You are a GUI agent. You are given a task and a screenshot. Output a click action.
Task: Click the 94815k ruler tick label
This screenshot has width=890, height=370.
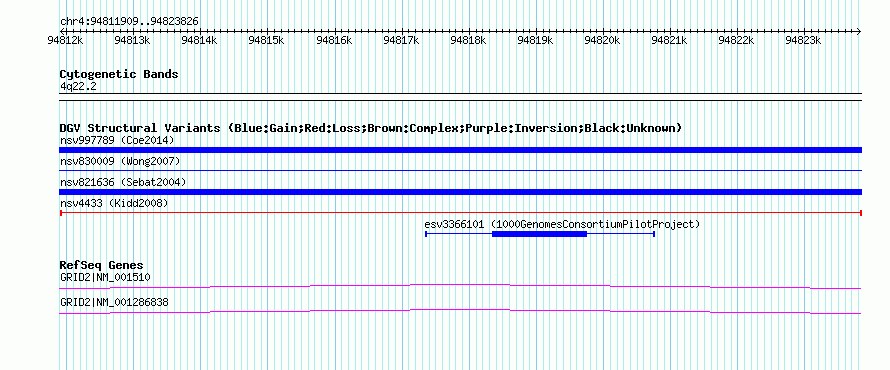click(267, 40)
